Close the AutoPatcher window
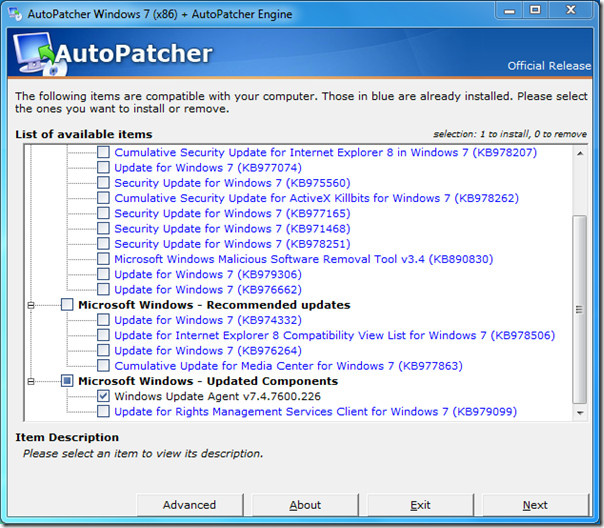604x528 pixels. pos(570,10)
